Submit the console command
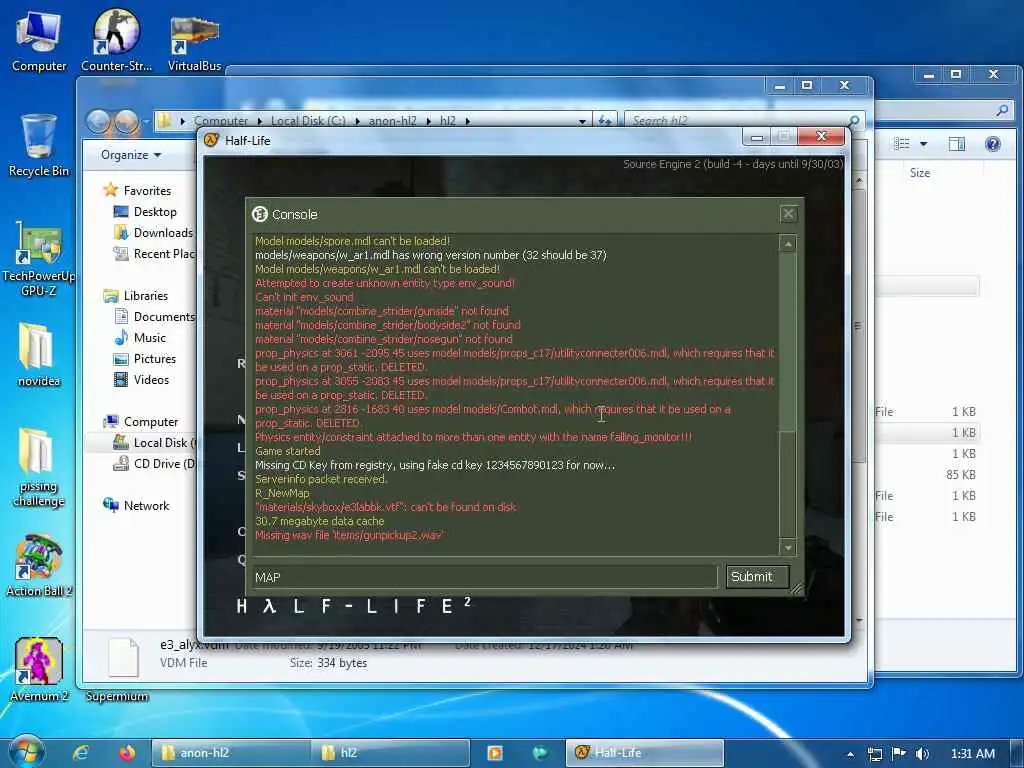This screenshot has width=1024, height=768. pyautogui.click(x=758, y=577)
